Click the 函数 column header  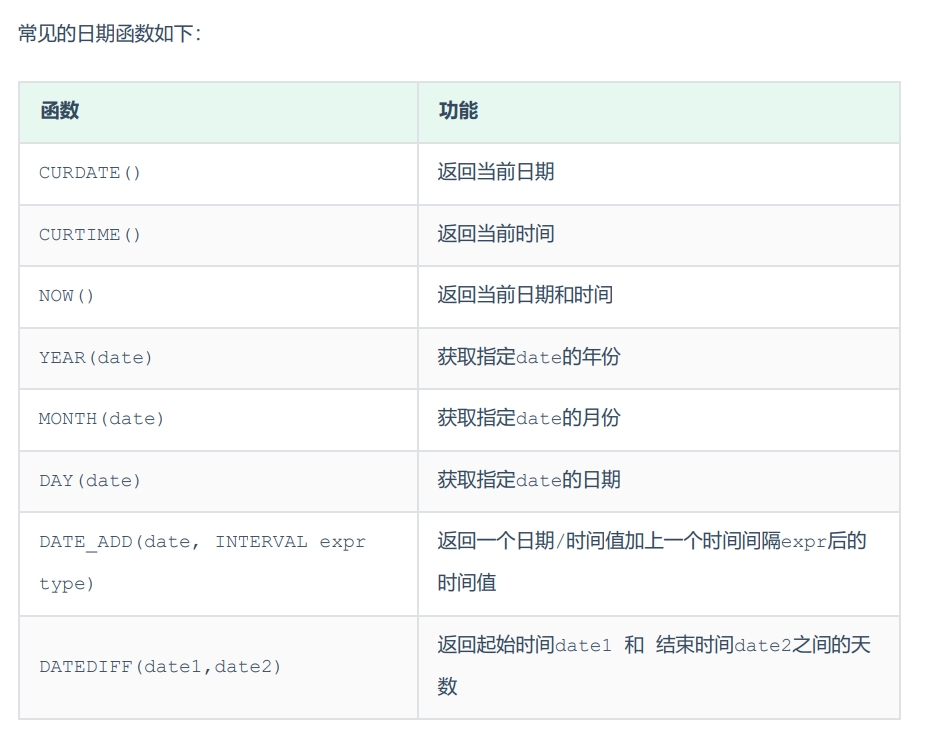pos(59,111)
